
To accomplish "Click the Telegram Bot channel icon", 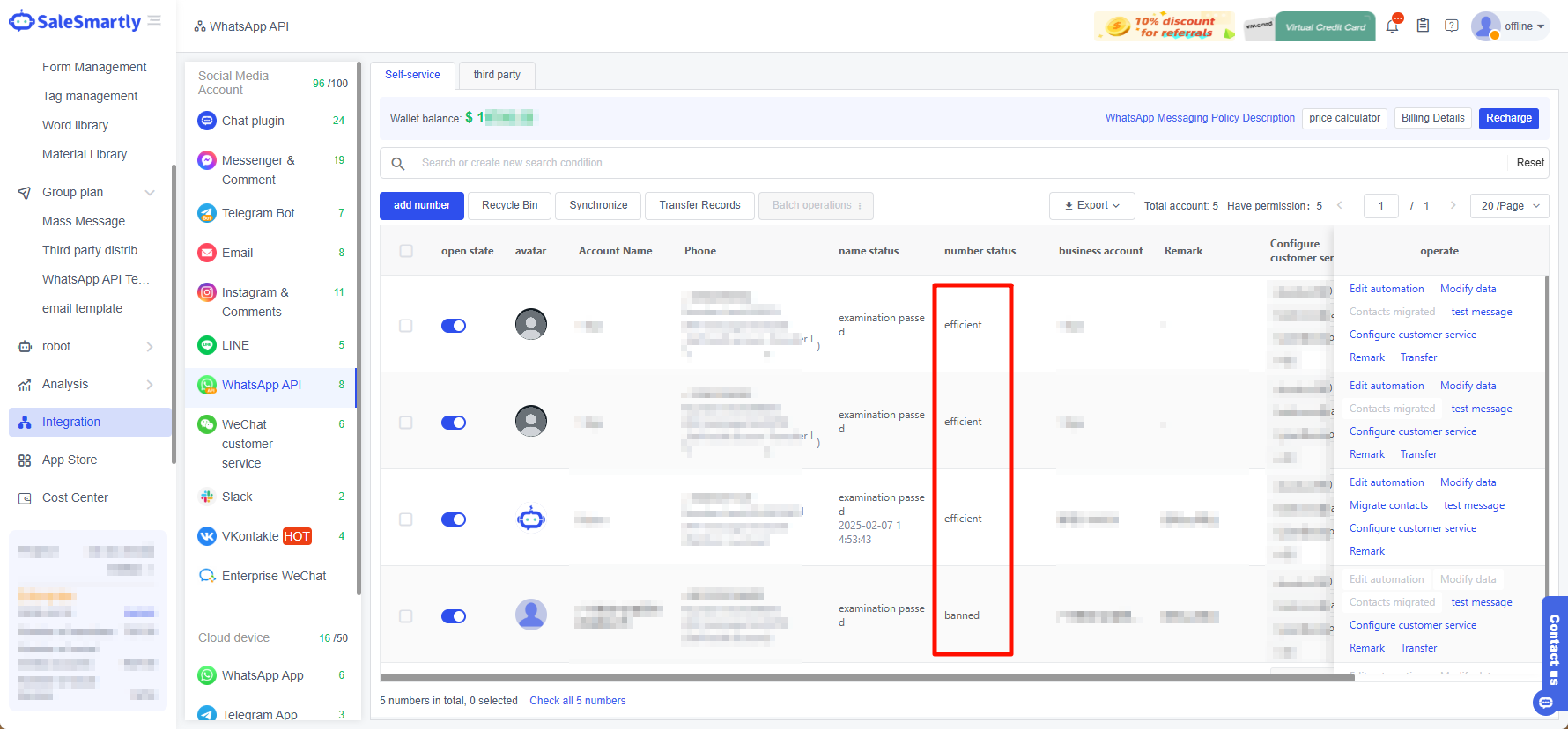I will 207,213.
